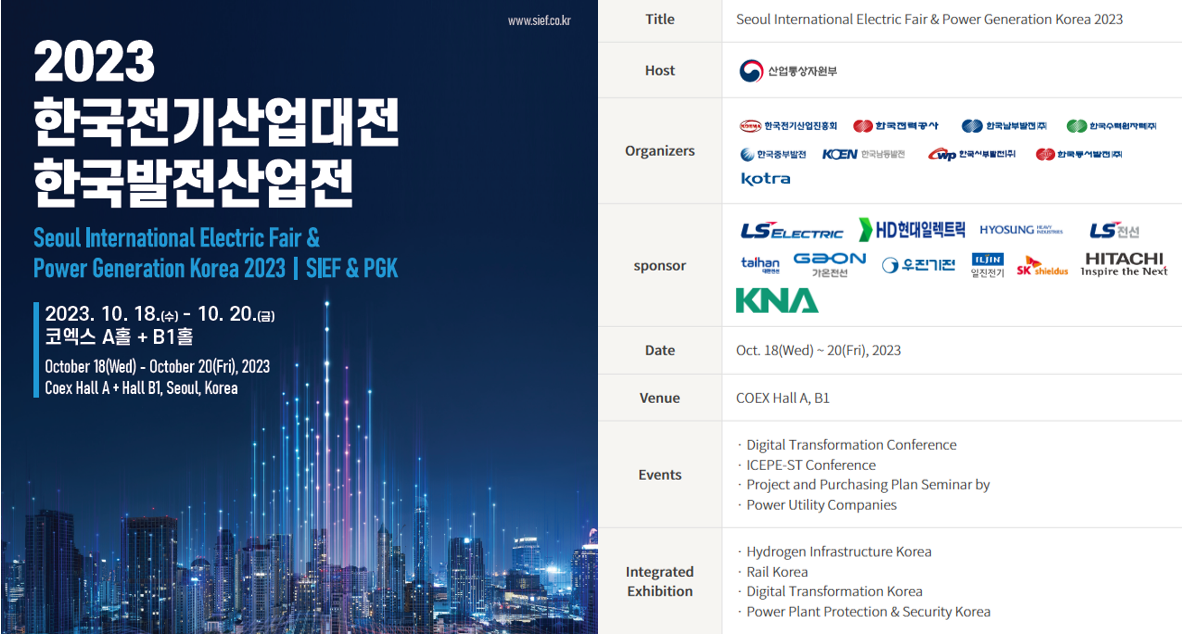Click the 'Organizers' row label
1182x634 pixels.
coord(660,151)
